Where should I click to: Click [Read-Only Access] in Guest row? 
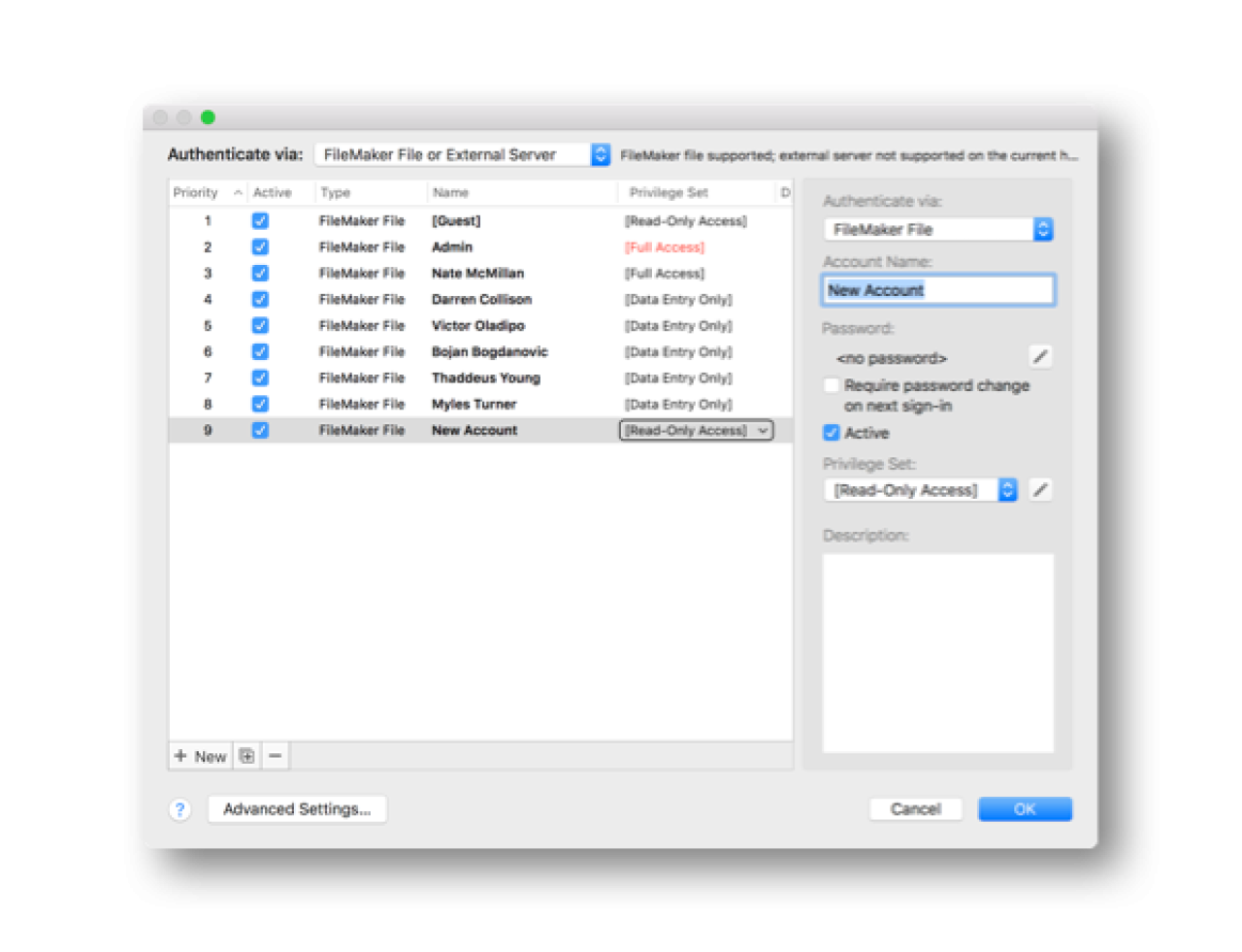click(x=686, y=221)
